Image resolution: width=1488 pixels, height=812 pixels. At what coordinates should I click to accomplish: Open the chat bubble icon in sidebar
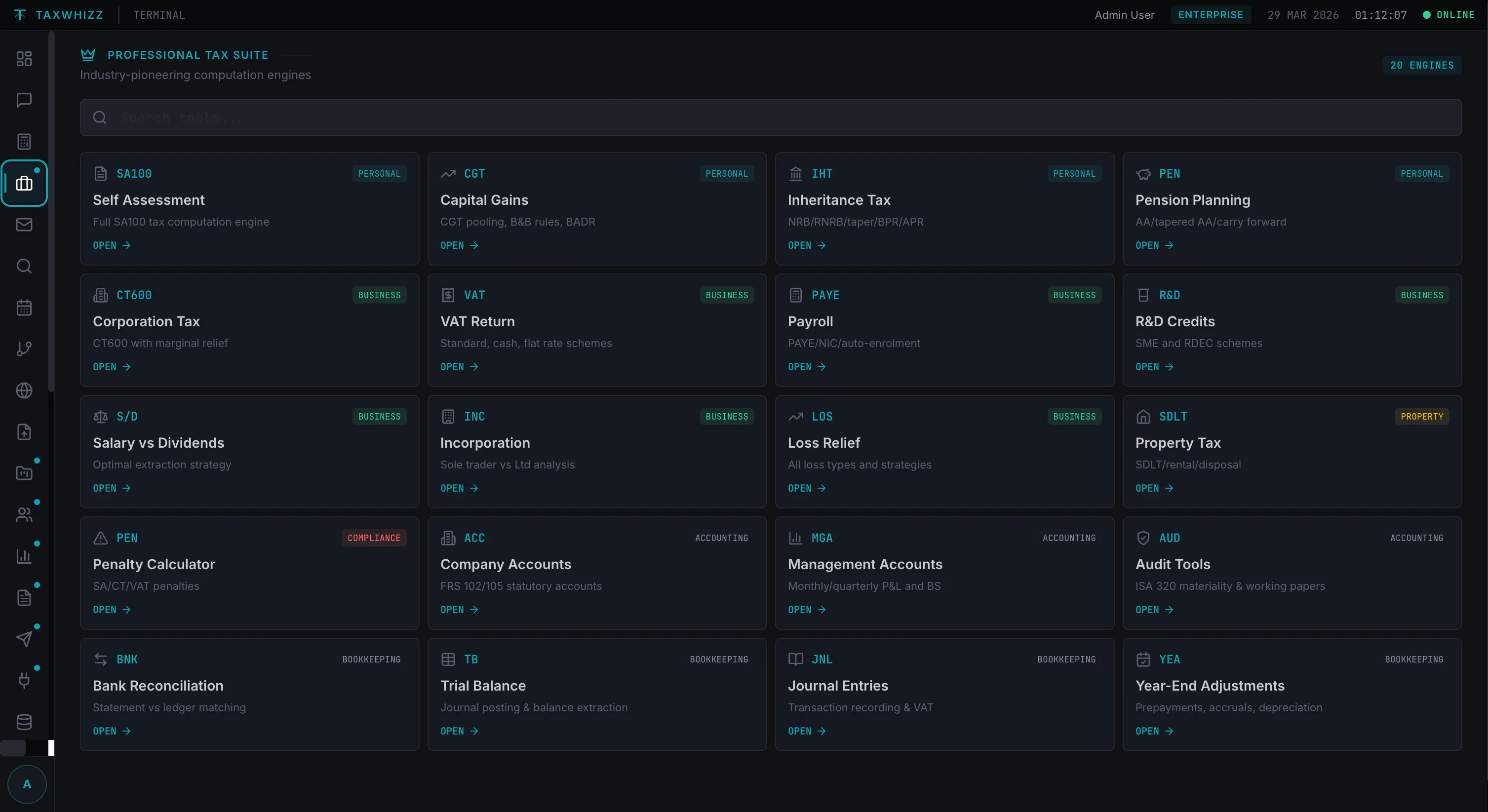[24, 101]
